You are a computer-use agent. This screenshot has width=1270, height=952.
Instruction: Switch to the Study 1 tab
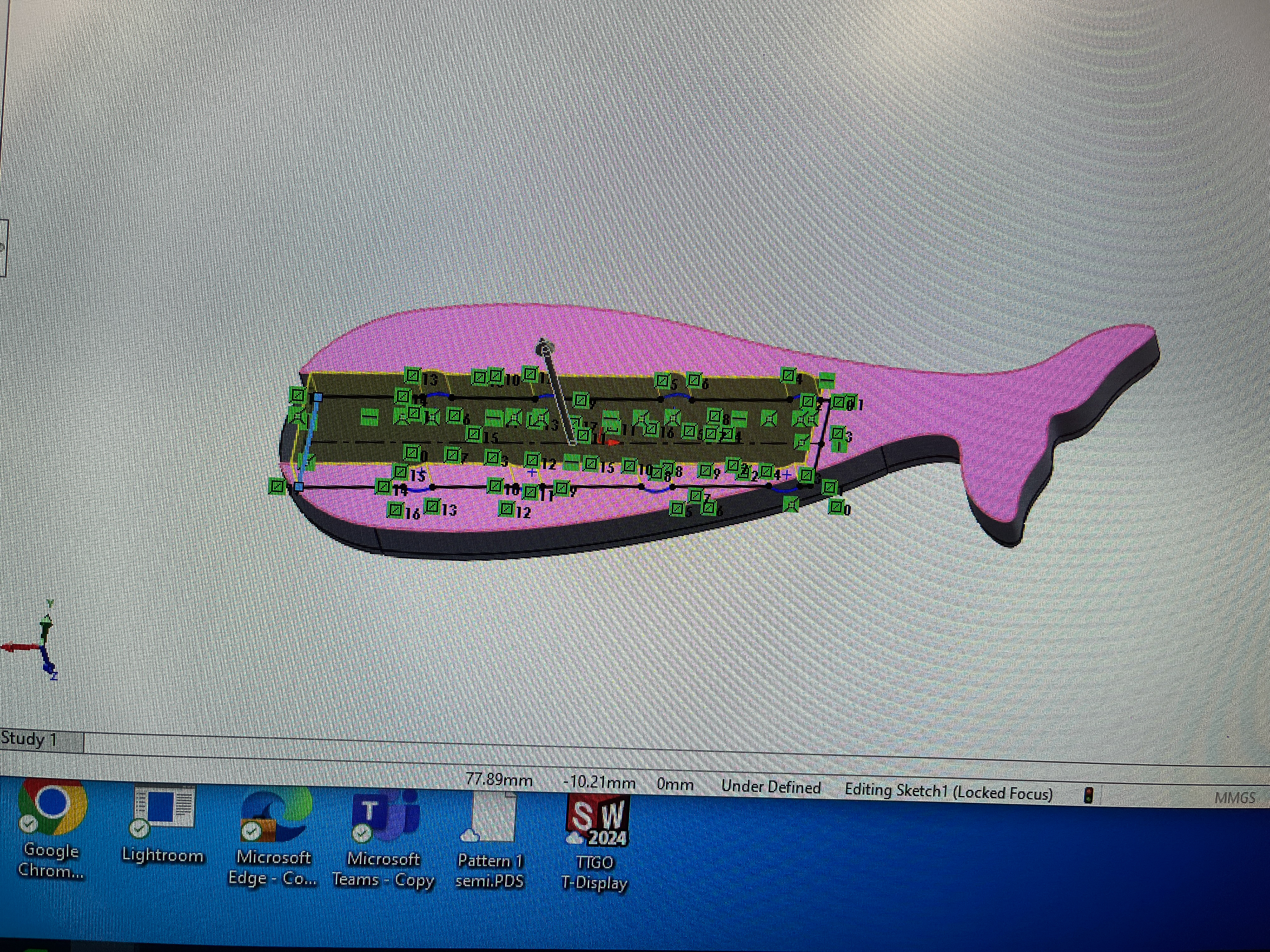click(30, 738)
